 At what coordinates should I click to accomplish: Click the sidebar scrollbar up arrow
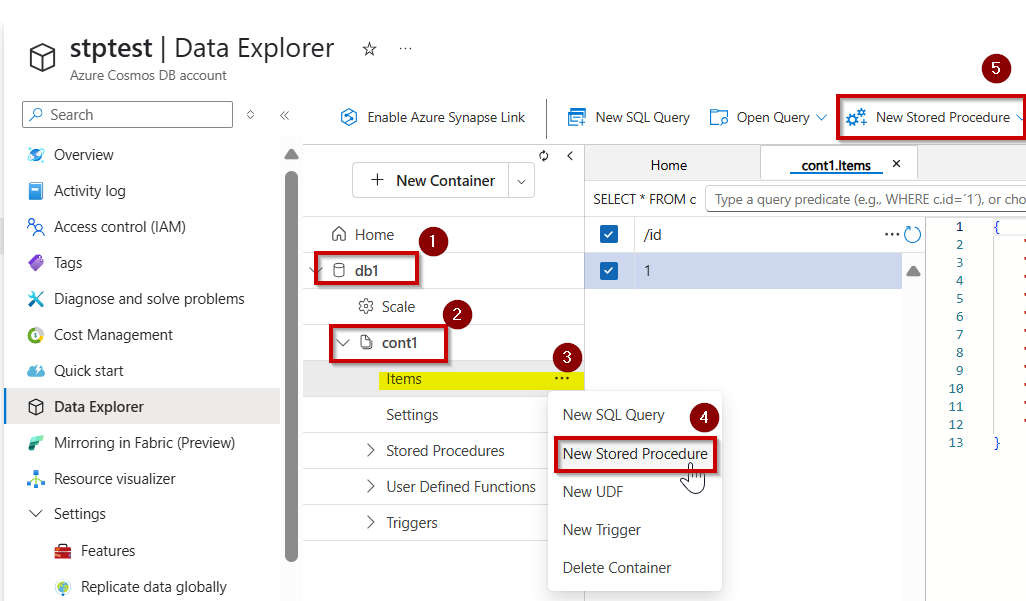coord(292,155)
